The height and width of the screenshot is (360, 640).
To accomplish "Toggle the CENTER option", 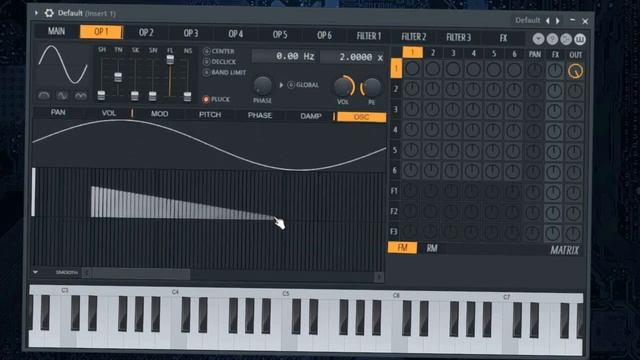I will tap(219, 51).
